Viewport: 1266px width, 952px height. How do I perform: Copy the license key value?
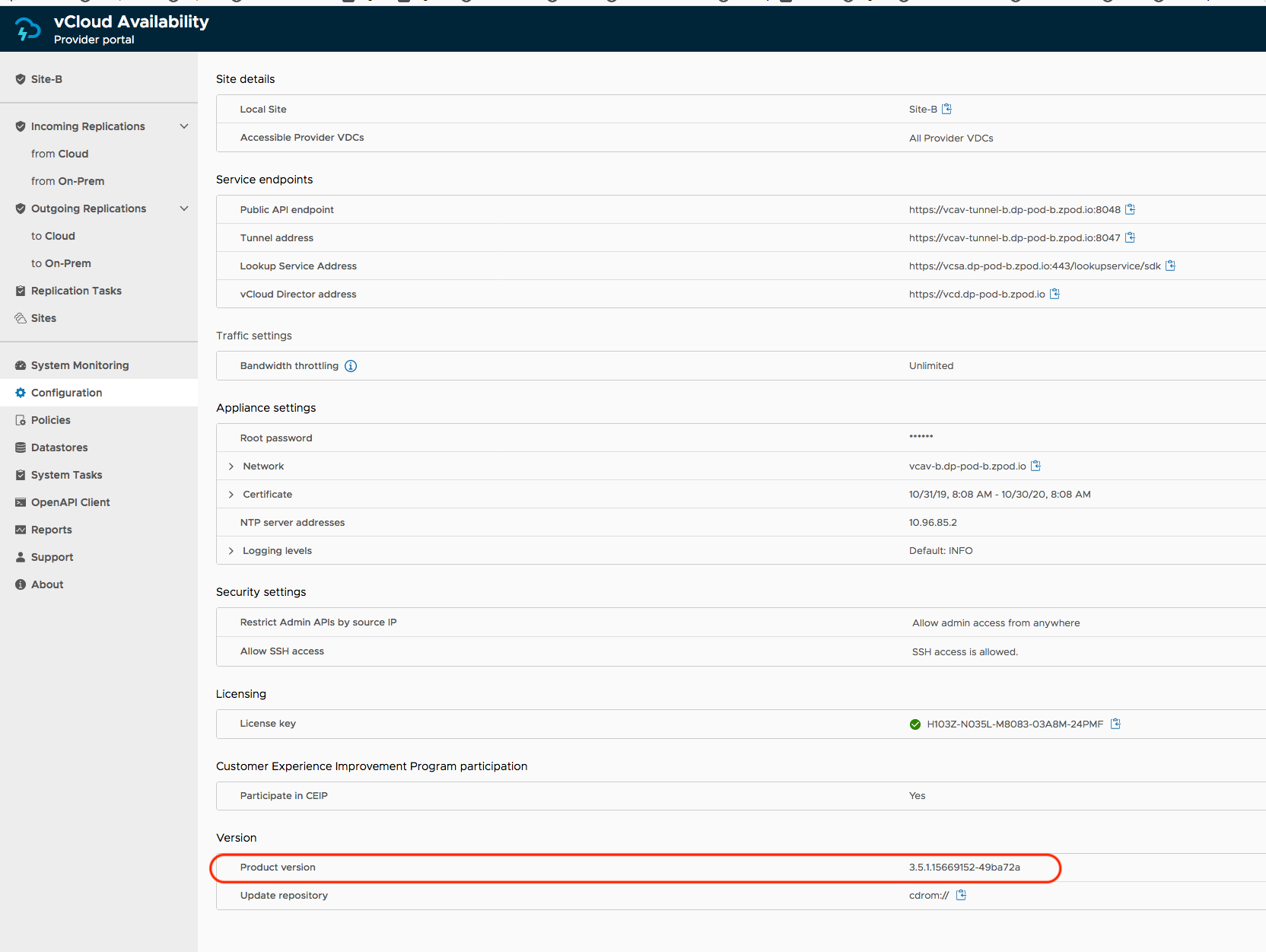tap(1115, 724)
